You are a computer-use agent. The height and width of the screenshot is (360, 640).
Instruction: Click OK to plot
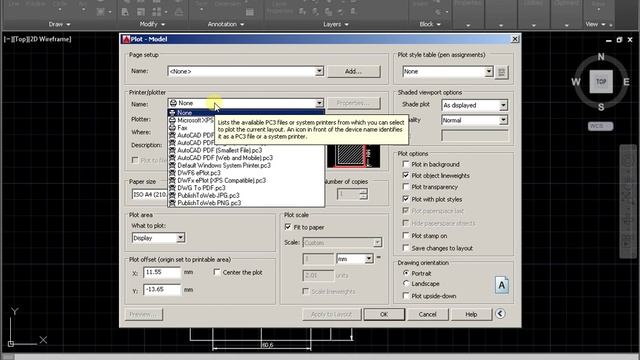point(384,314)
